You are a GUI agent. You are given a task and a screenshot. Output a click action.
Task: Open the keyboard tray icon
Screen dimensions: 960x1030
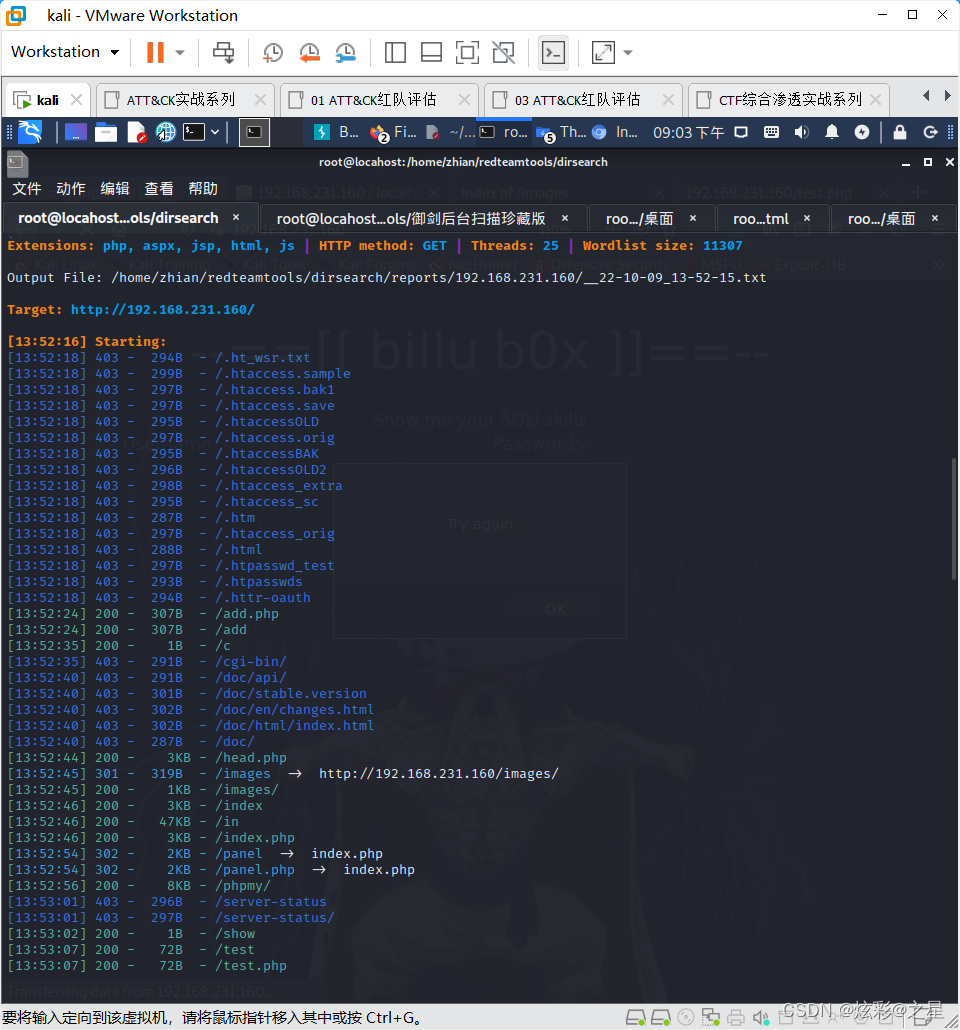771,133
